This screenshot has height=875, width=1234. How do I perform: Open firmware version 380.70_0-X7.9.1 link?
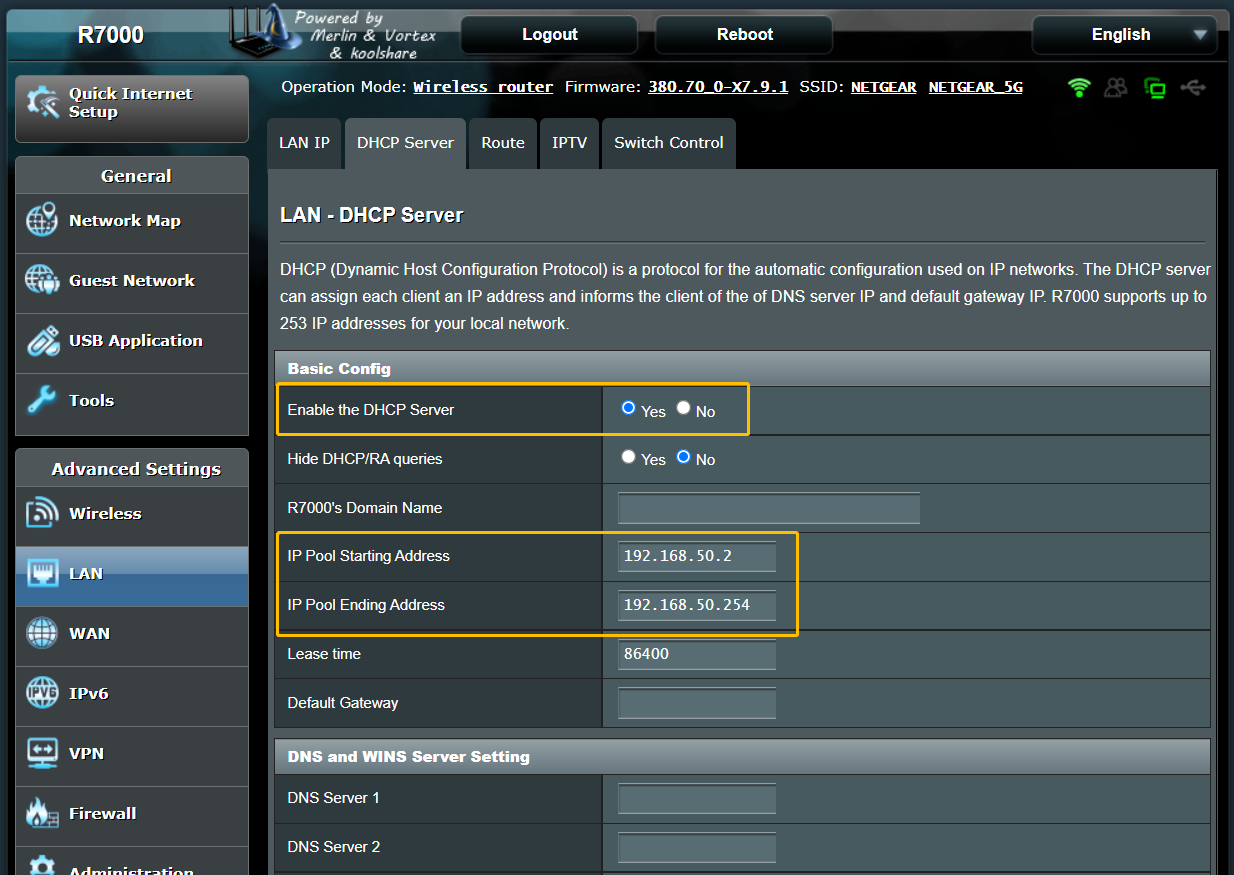(717, 87)
